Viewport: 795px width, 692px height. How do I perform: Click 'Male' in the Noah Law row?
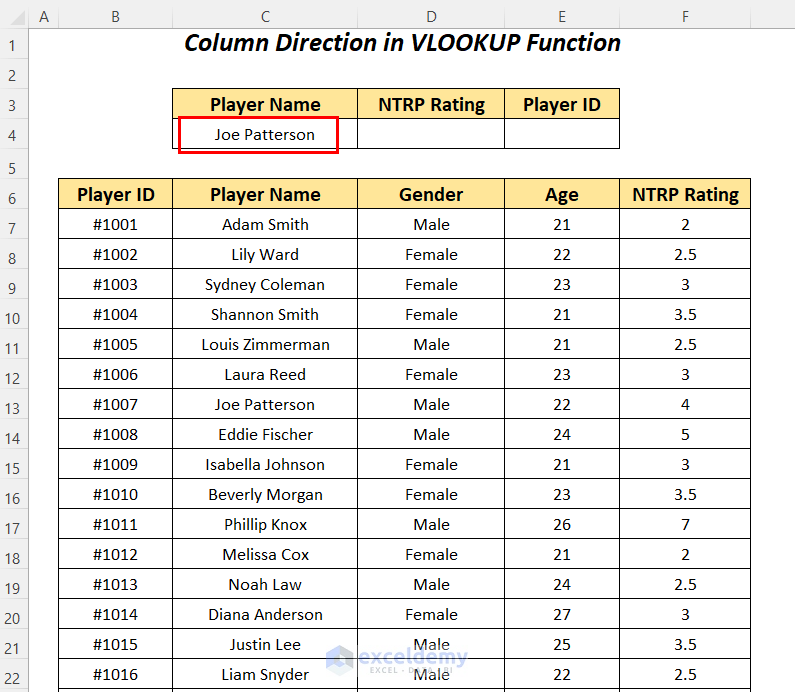(x=431, y=584)
